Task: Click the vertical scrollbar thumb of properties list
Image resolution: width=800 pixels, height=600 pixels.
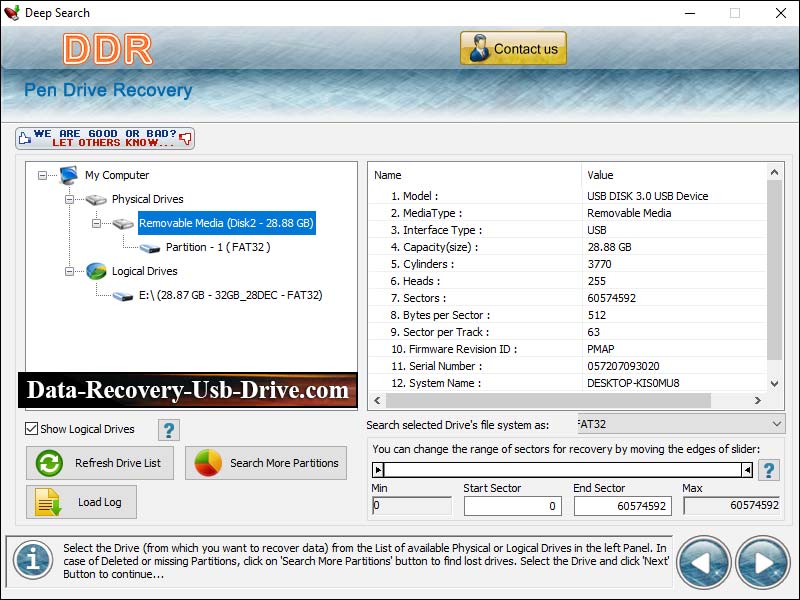Action: coord(774,269)
